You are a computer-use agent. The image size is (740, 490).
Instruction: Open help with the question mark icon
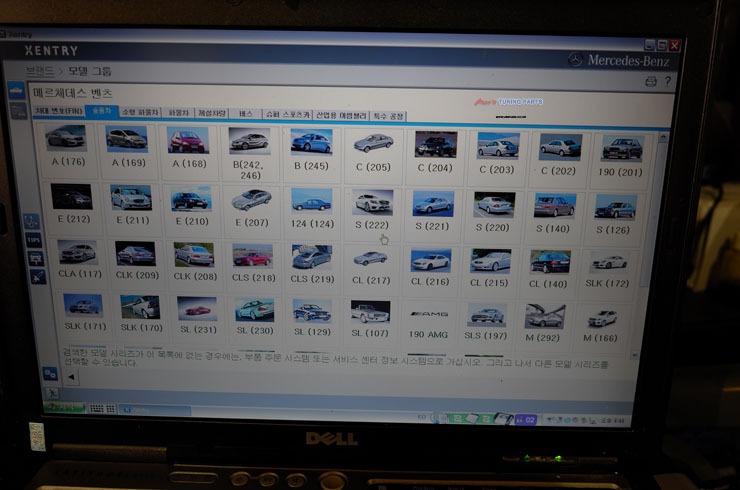pyautogui.click(x=668, y=81)
